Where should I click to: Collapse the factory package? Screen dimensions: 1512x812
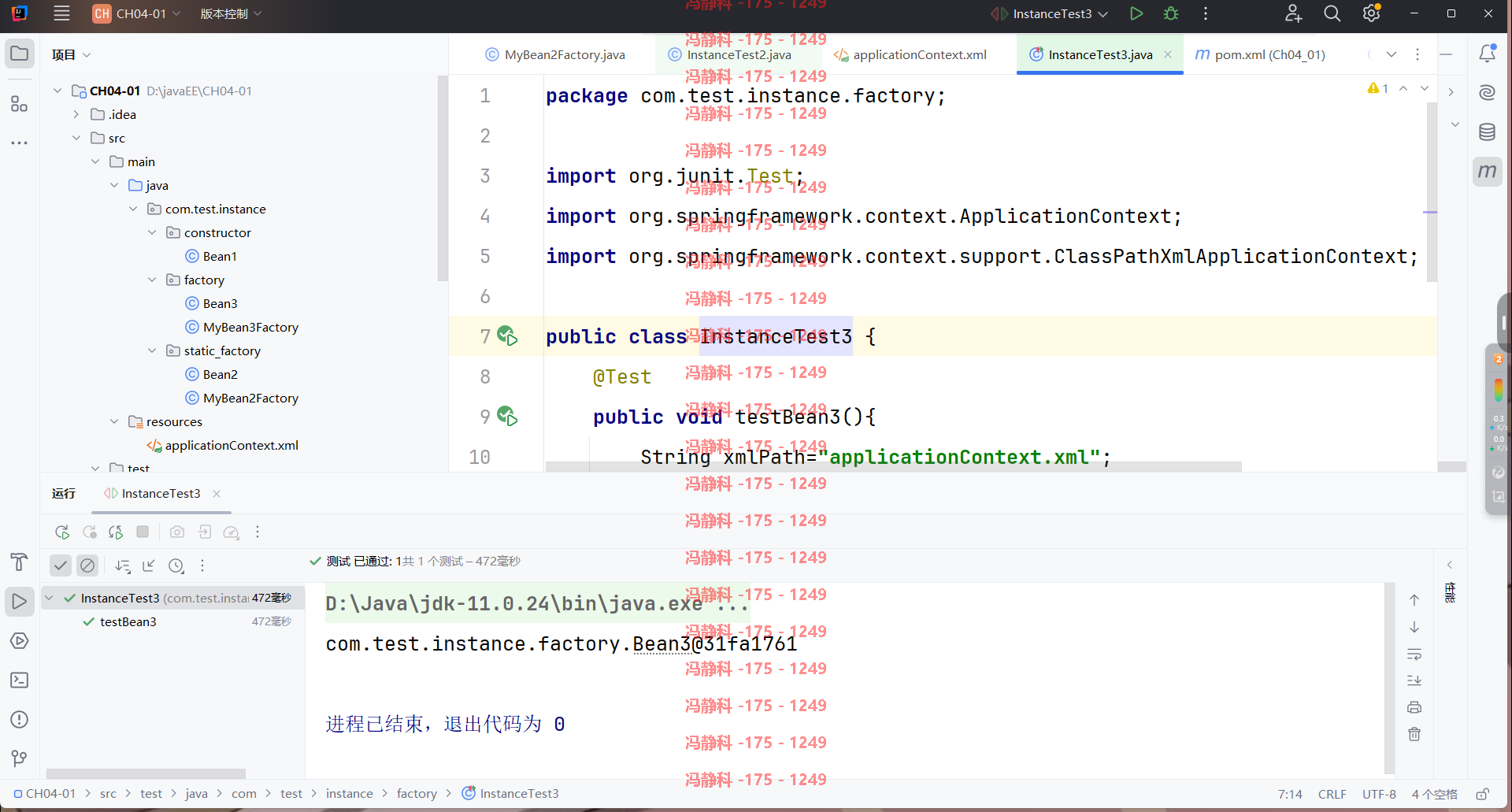tap(152, 280)
